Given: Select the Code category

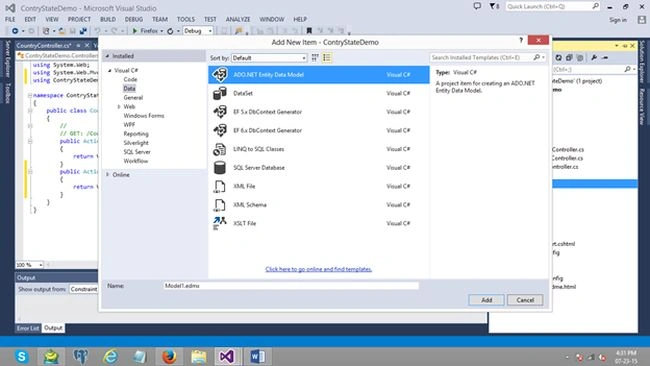Looking at the screenshot, I should [130, 79].
